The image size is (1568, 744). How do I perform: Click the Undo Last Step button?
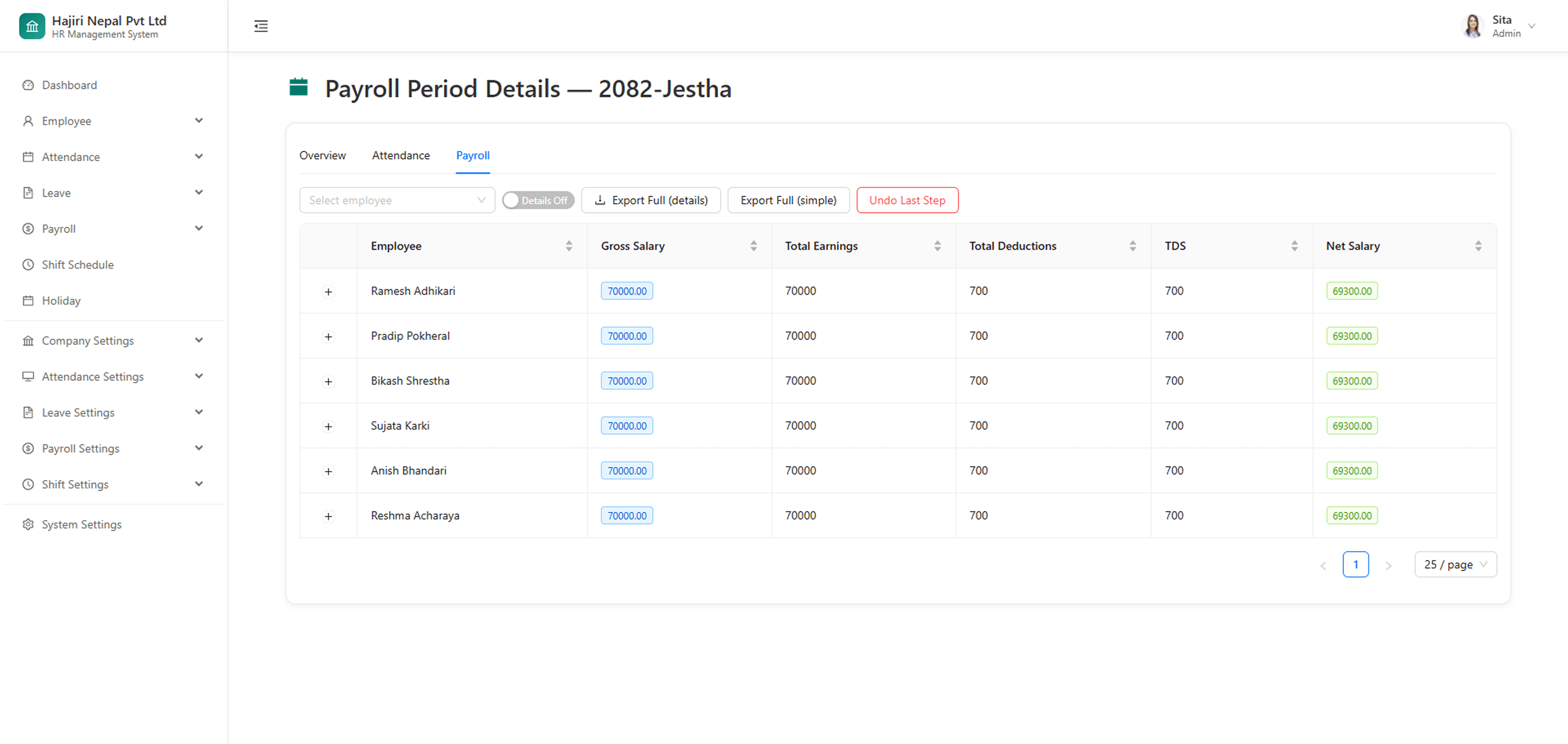click(x=907, y=200)
